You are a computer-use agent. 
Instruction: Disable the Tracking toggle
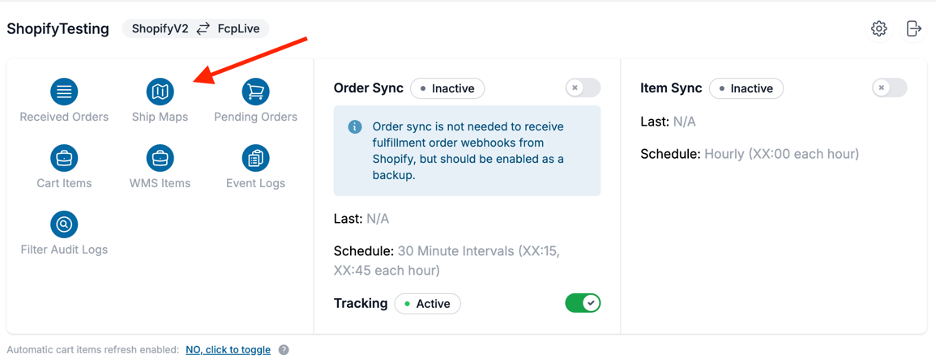pyautogui.click(x=583, y=303)
